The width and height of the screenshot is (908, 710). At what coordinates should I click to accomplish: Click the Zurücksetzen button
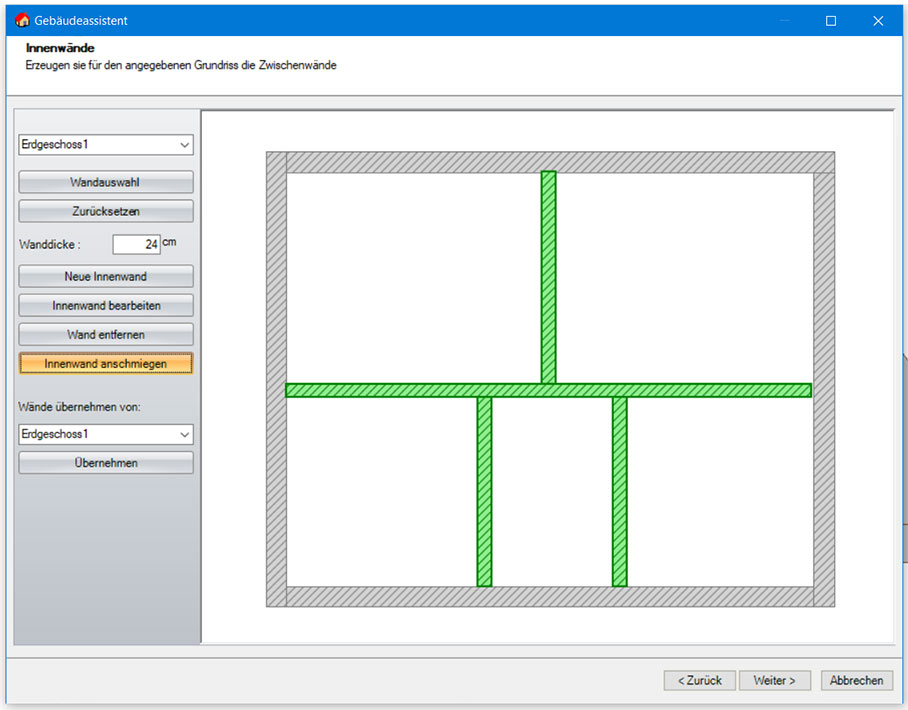[x=106, y=211]
